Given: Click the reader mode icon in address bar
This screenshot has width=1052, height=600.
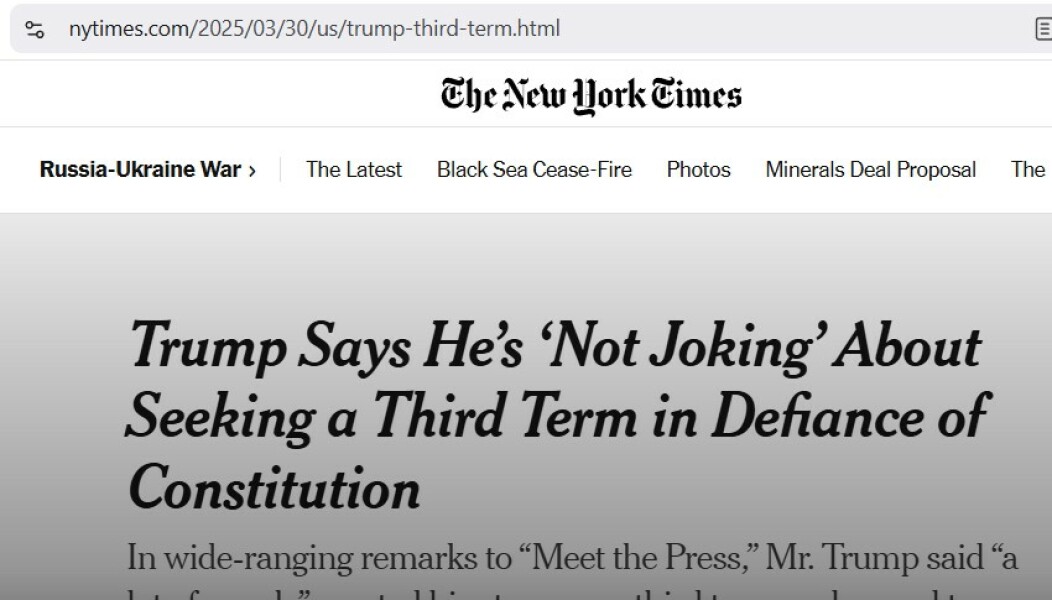Looking at the screenshot, I should point(1042,29).
